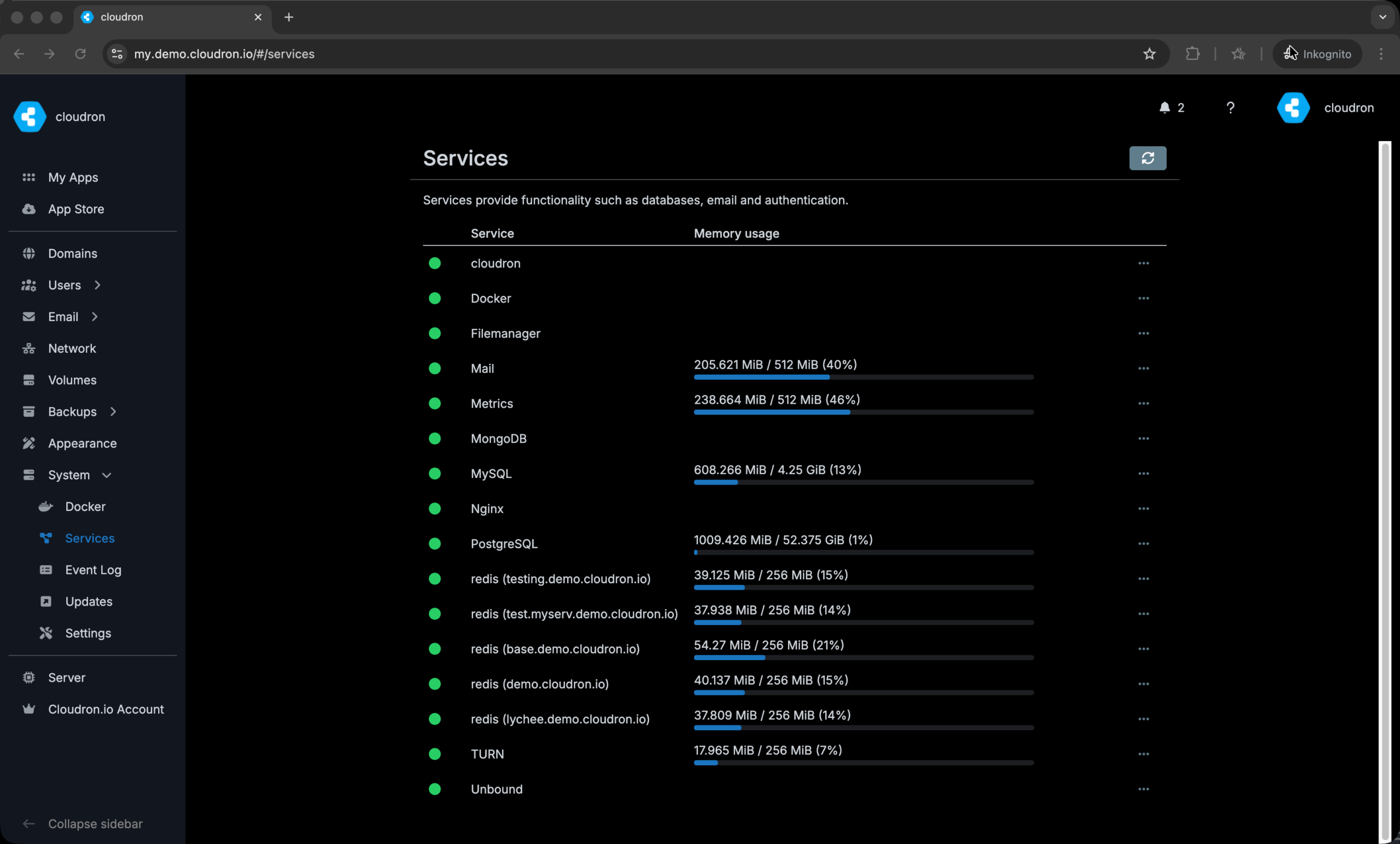The image size is (1400, 844).
Task: Bookmark this page with star icon
Action: [x=1149, y=54]
